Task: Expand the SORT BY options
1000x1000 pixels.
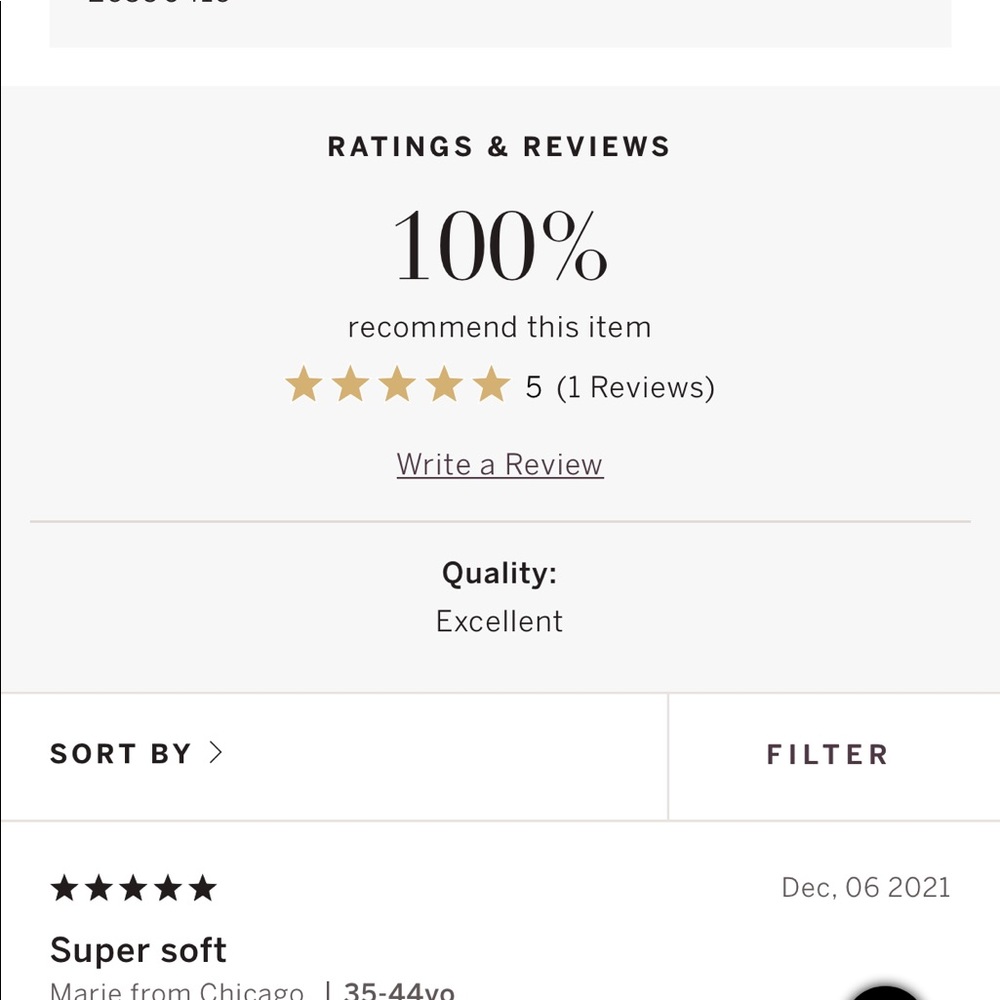Action: click(334, 756)
